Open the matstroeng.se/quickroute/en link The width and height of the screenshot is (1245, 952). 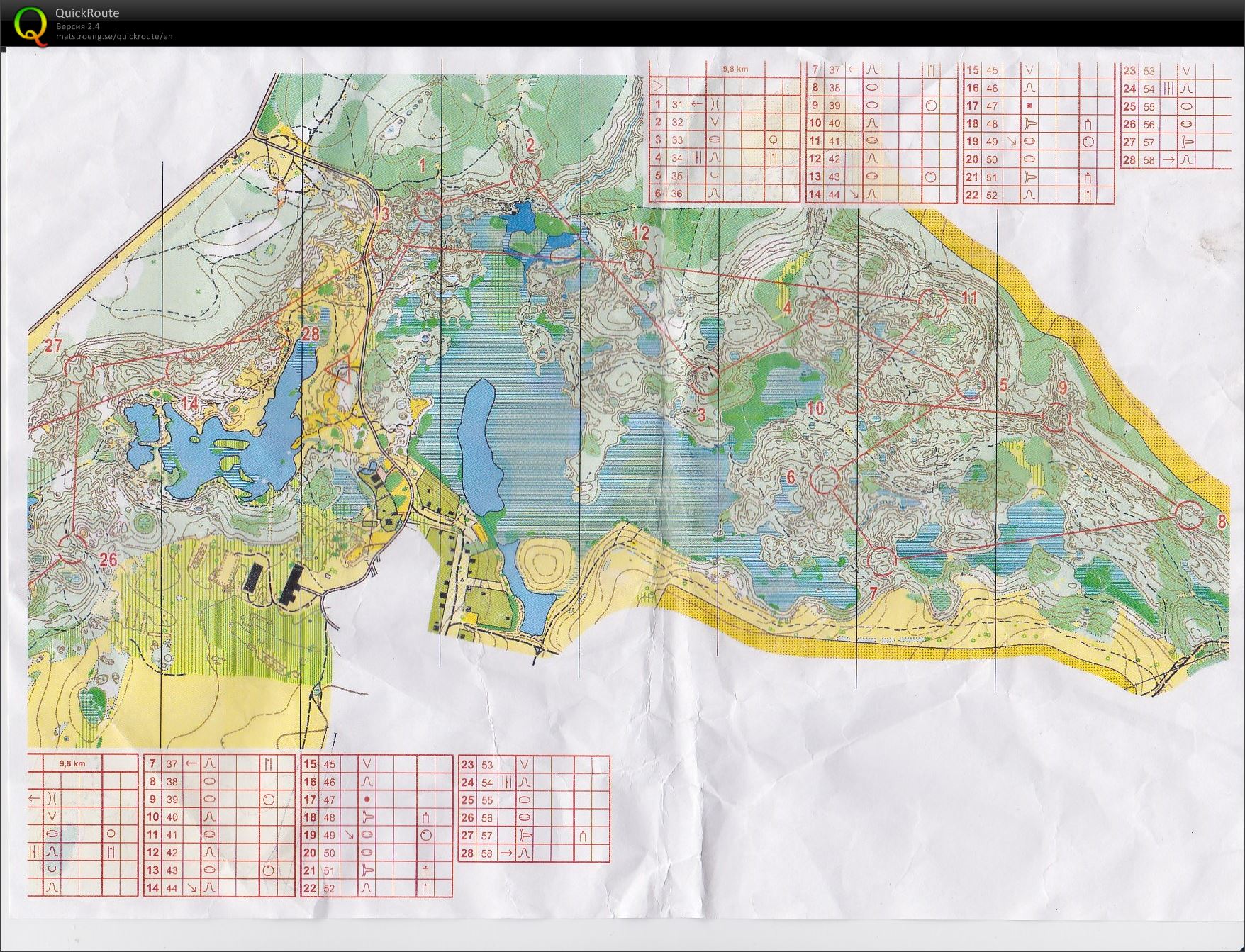(x=114, y=36)
